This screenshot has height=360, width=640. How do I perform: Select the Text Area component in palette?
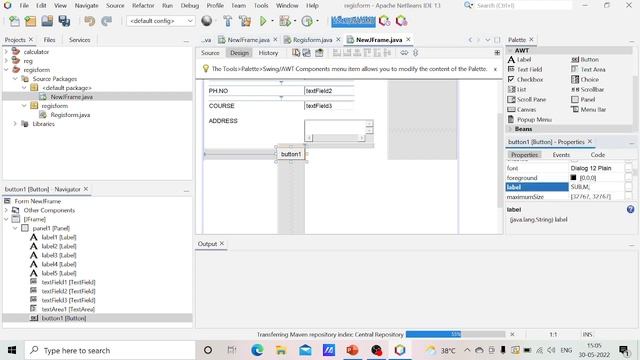(588, 69)
